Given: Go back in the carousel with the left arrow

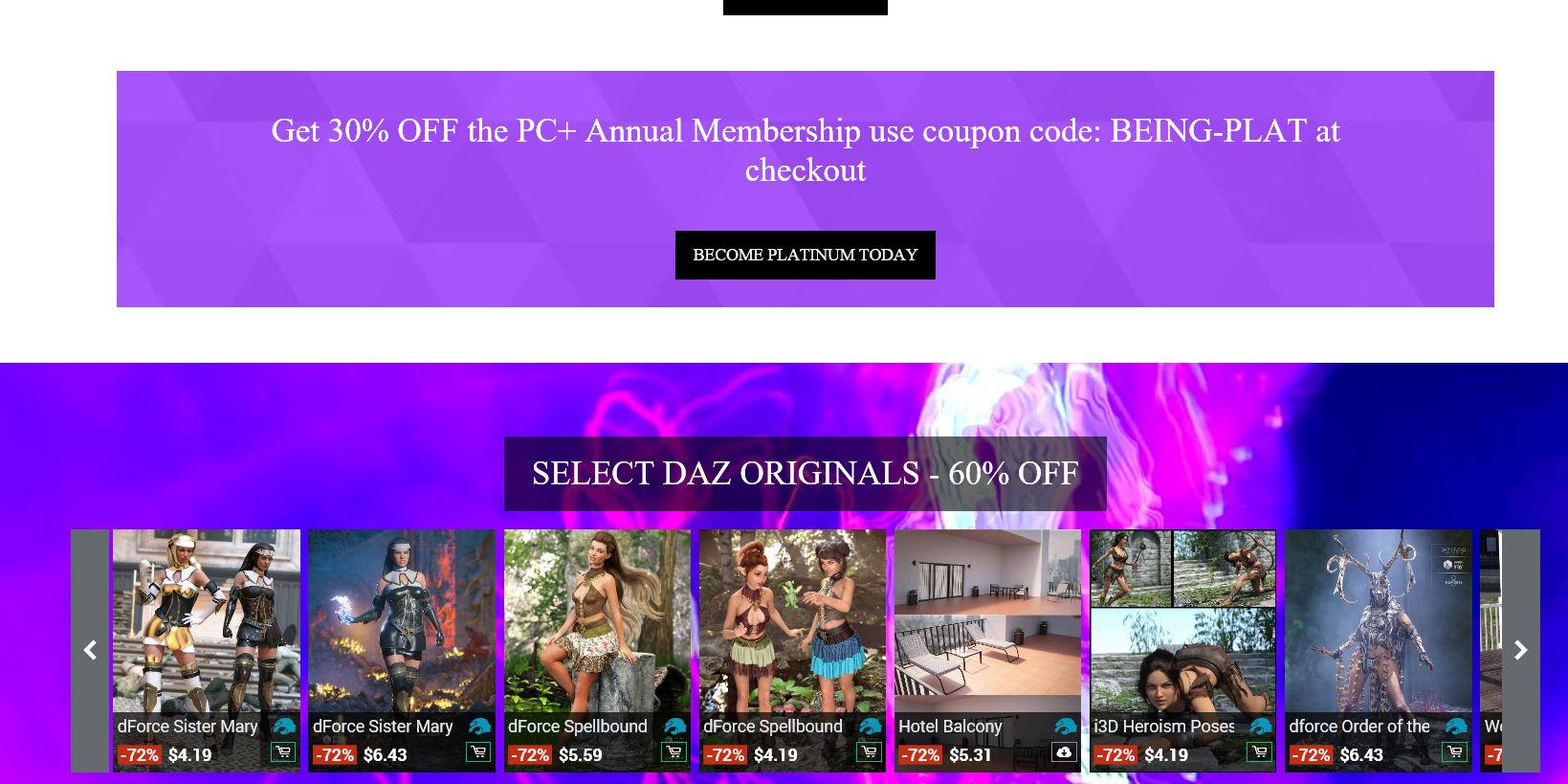Looking at the screenshot, I should click(x=90, y=651).
